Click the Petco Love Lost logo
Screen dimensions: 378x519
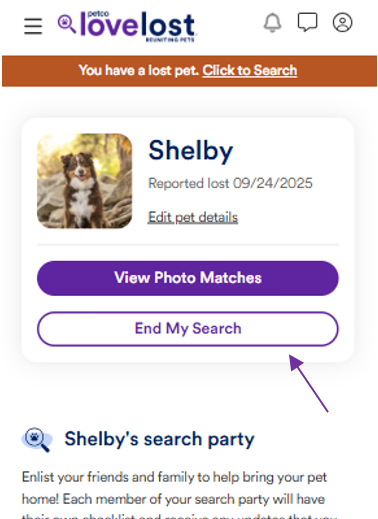coord(127,26)
